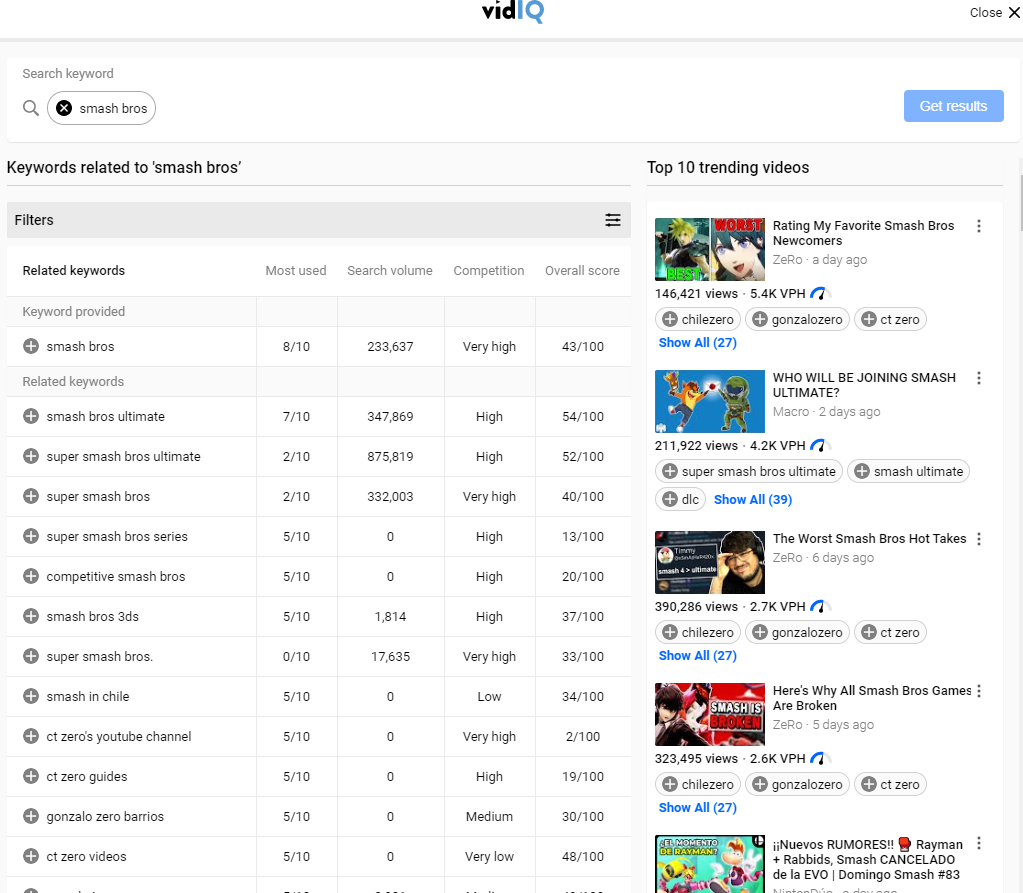Add 'ct zero videos' keyword
Screen dimensions: 1023x893
click(31, 856)
